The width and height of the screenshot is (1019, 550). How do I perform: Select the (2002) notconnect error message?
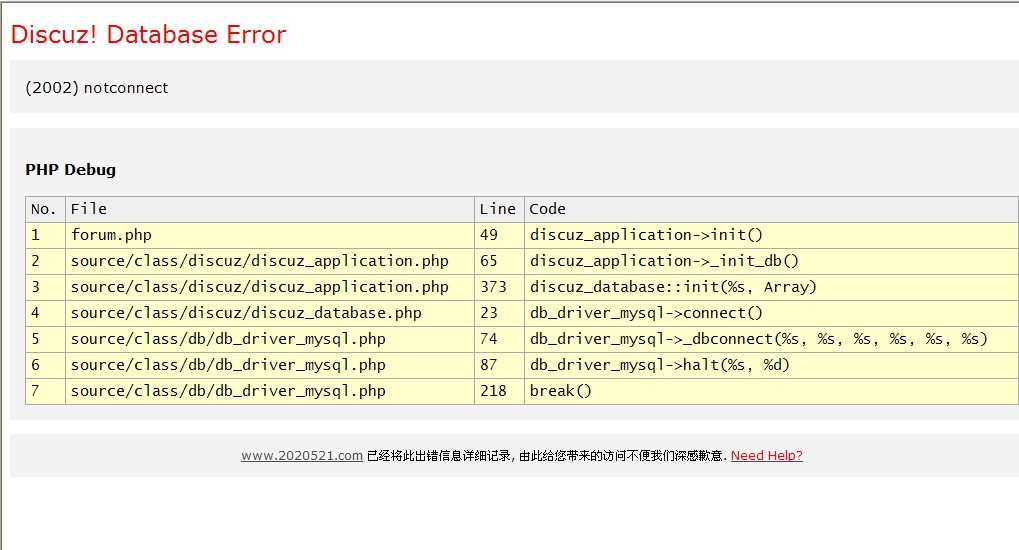click(97, 88)
